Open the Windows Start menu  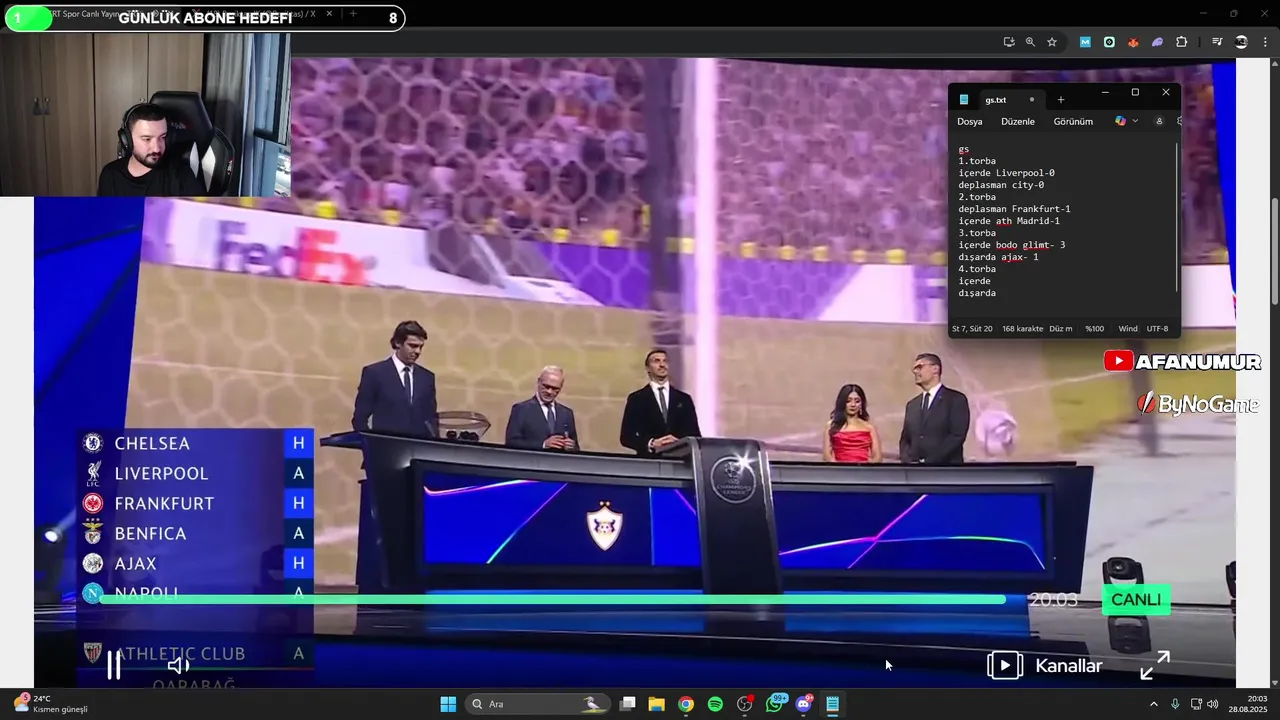click(448, 704)
